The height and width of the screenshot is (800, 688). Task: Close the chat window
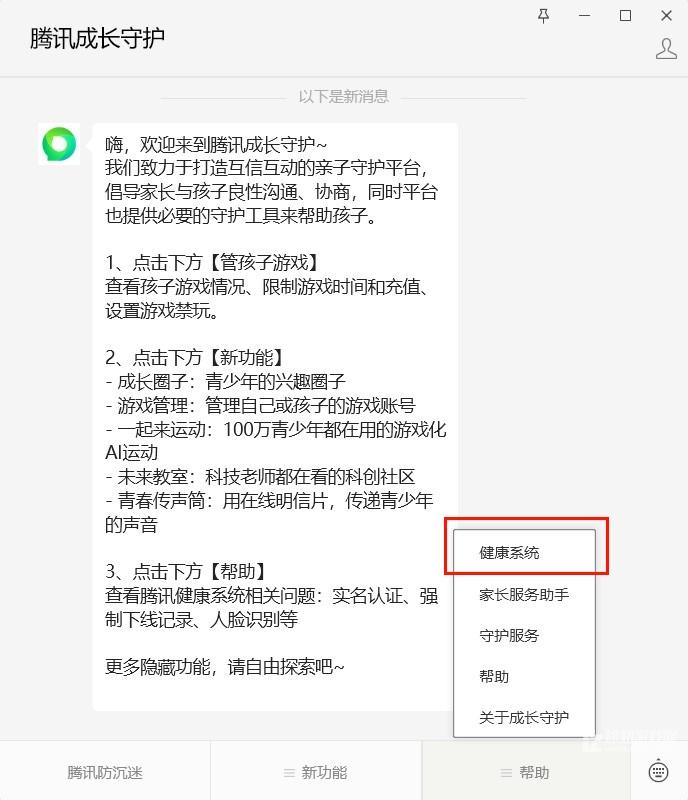click(x=666, y=16)
